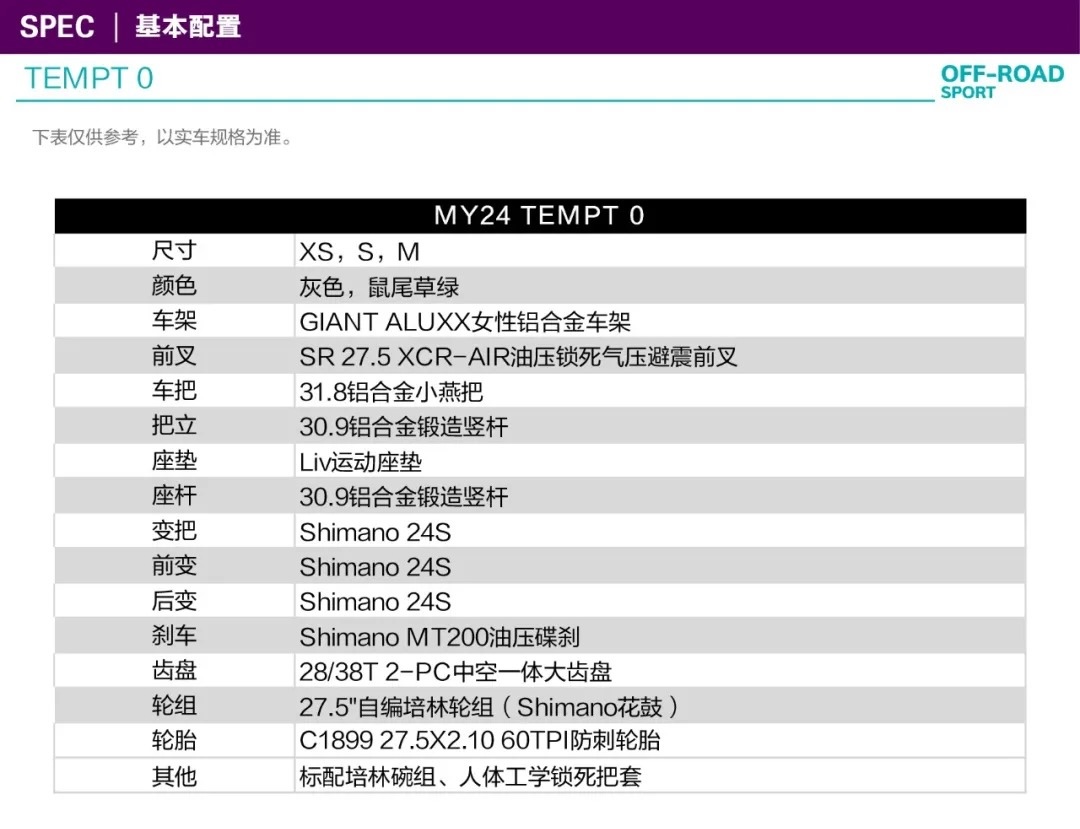The width and height of the screenshot is (1080, 829).
Task: Select the 后变 label cell
Action: point(174,601)
